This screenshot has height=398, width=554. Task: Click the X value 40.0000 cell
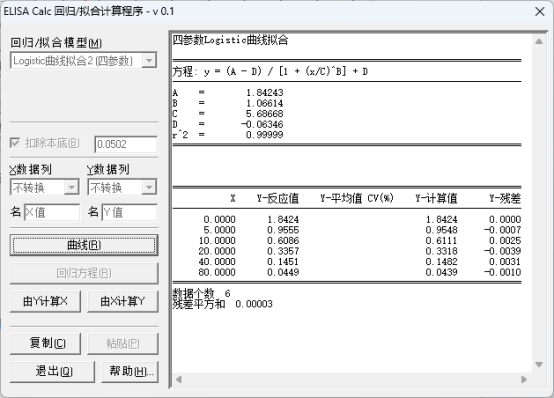(x=217, y=262)
